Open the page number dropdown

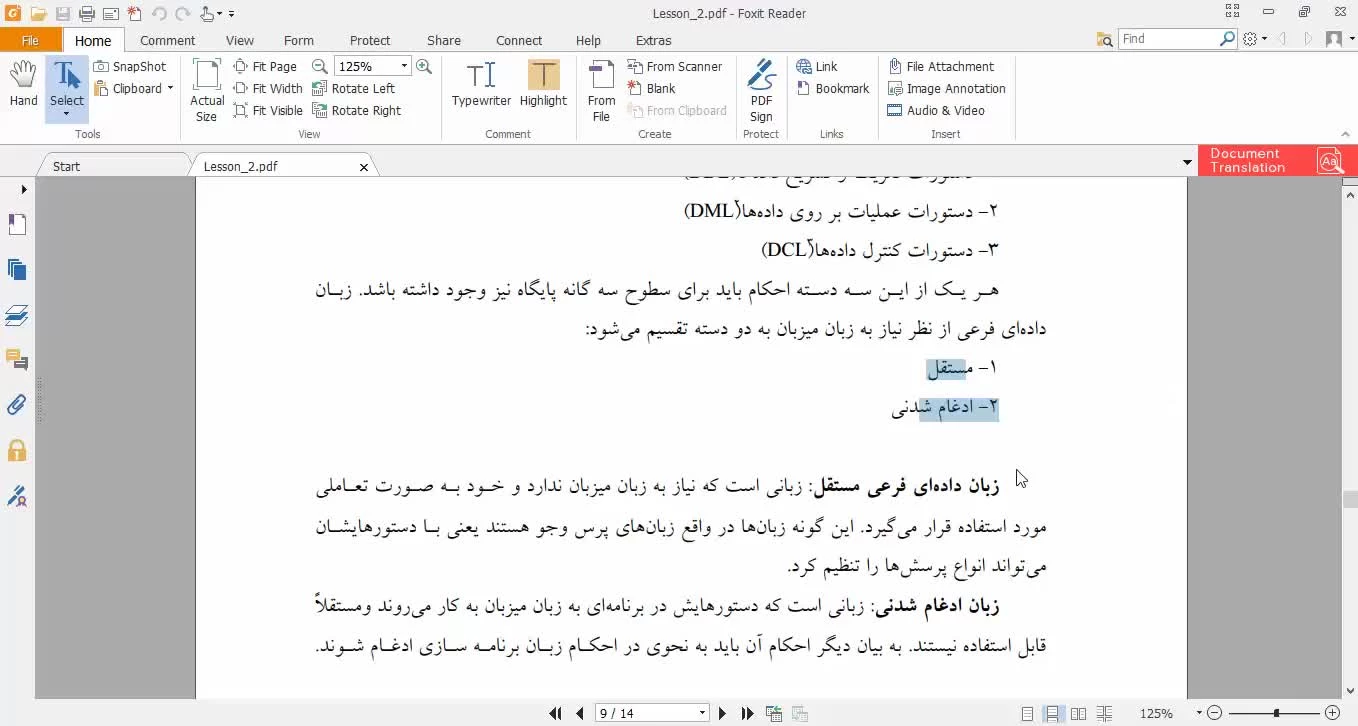(702, 713)
